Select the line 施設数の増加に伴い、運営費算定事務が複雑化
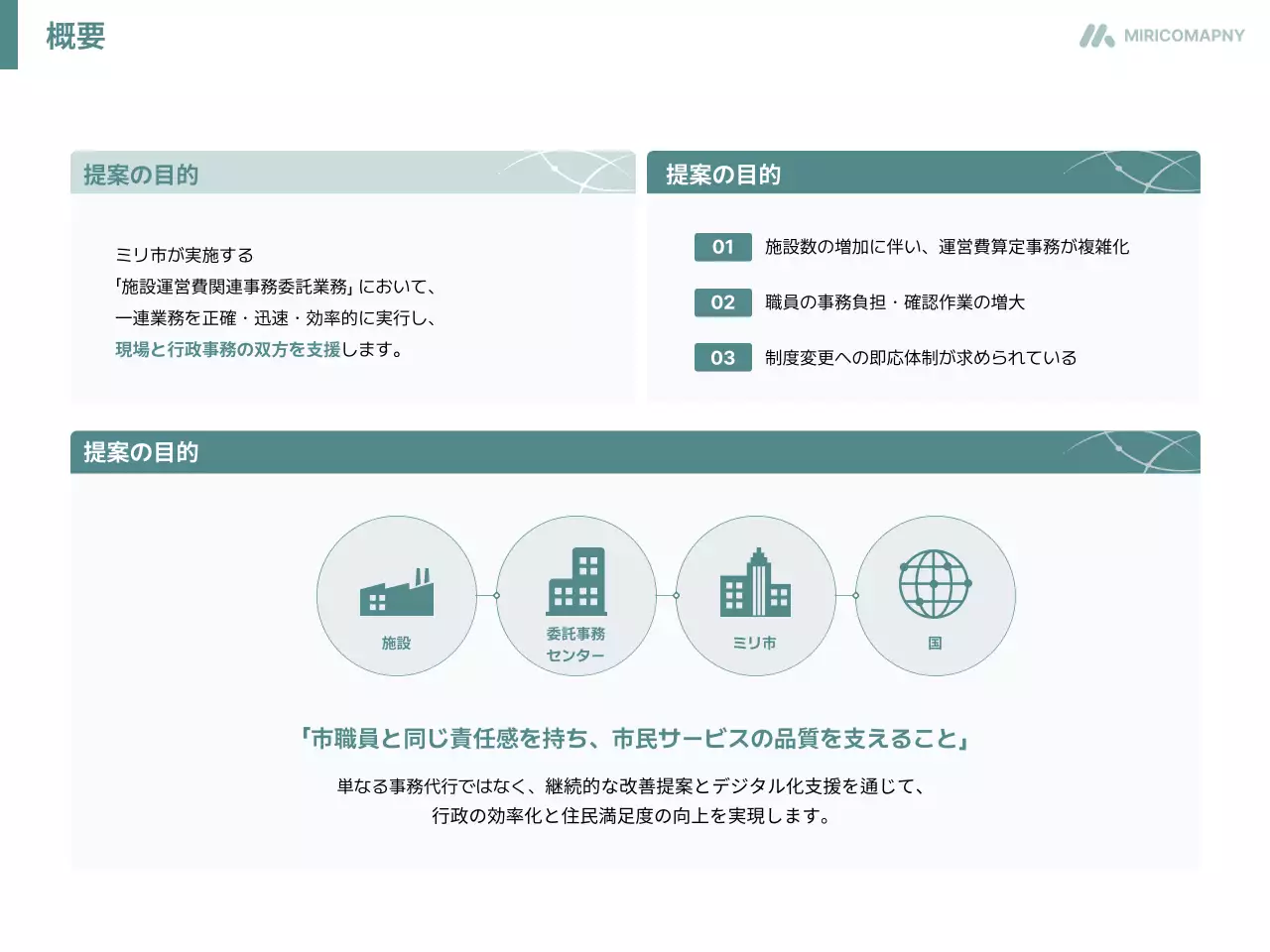Image resolution: width=1270 pixels, height=952 pixels. (x=947, y=247)
